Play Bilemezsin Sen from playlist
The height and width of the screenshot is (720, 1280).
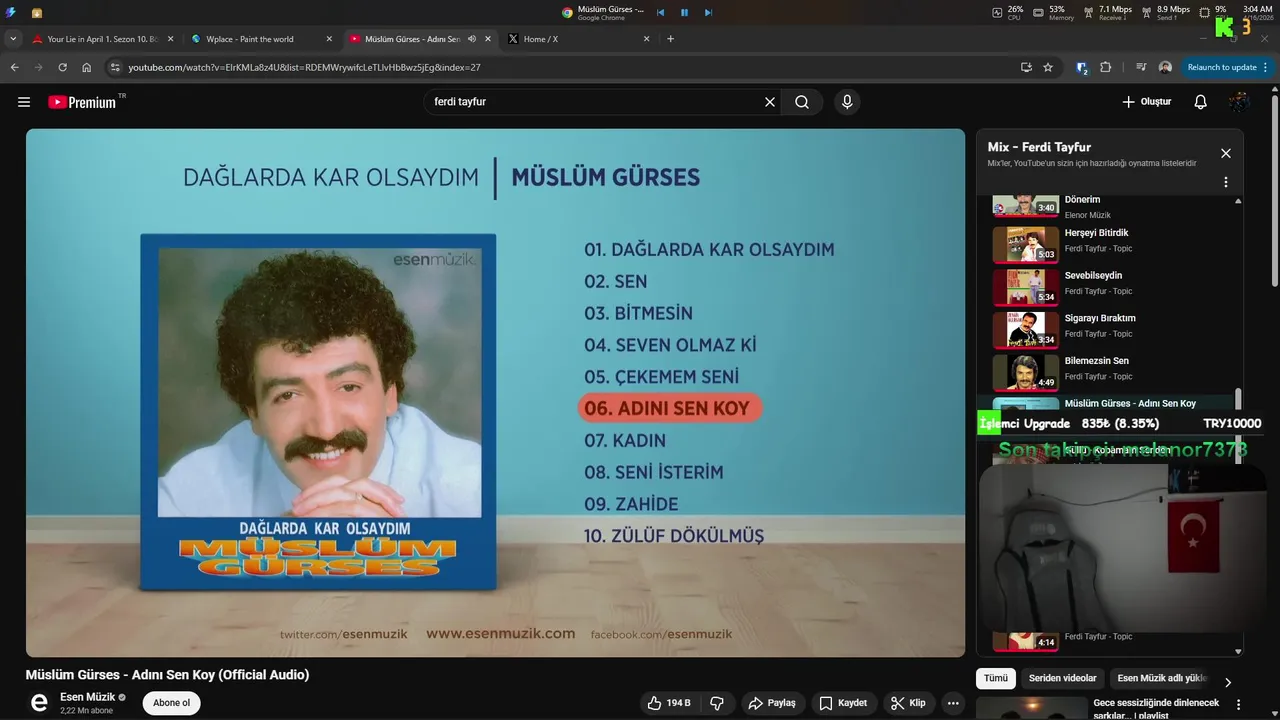(x=1110, y=371)
